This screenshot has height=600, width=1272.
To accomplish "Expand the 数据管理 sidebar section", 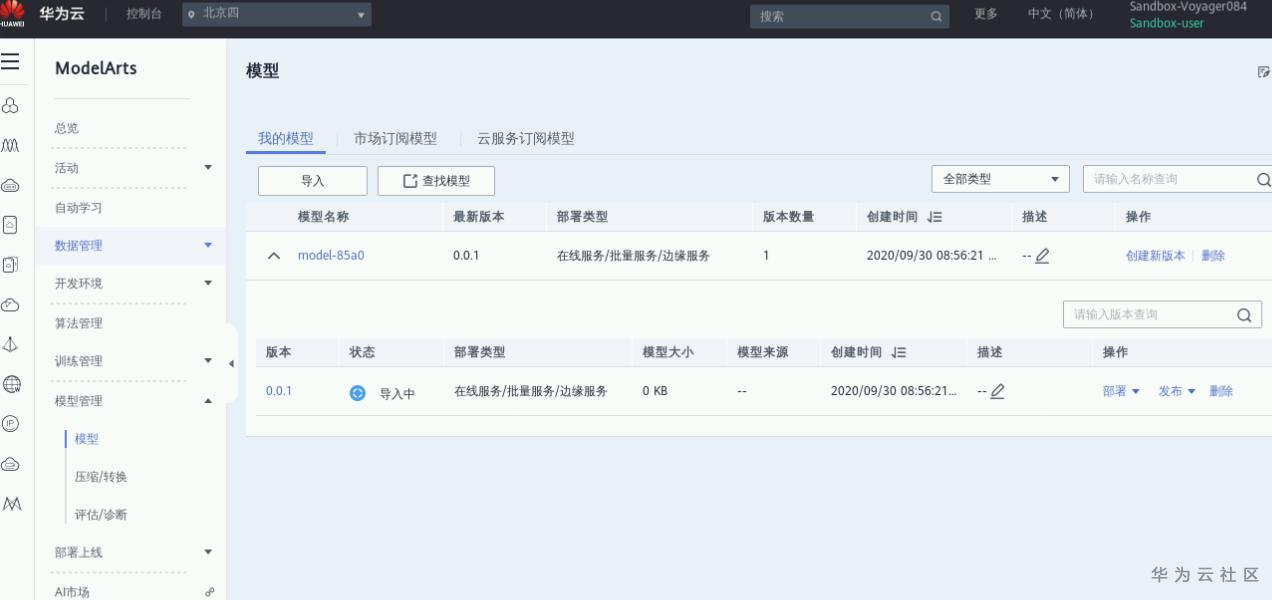I will pos(208,245).
